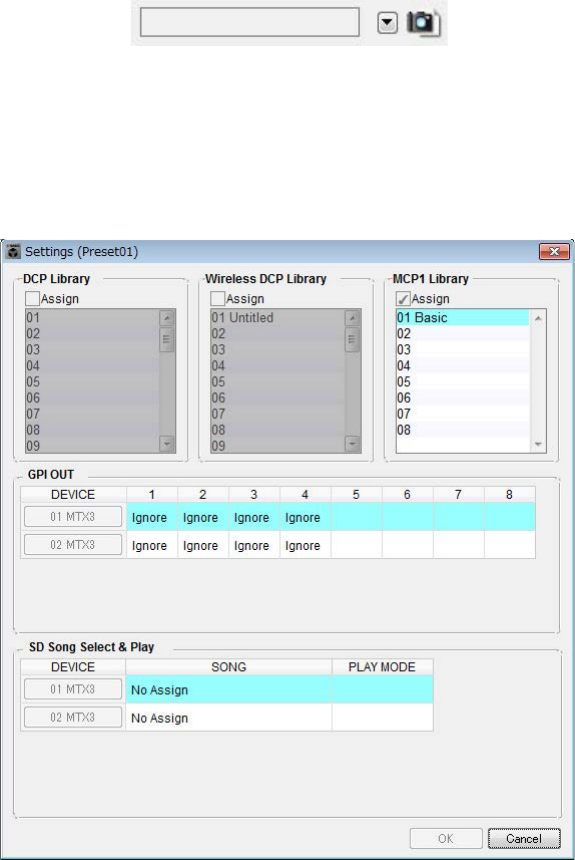Viewport: 575px width, 860px height.
Task: Enable DCP Library Assign checkbox
Action: [x=32, y=299]
